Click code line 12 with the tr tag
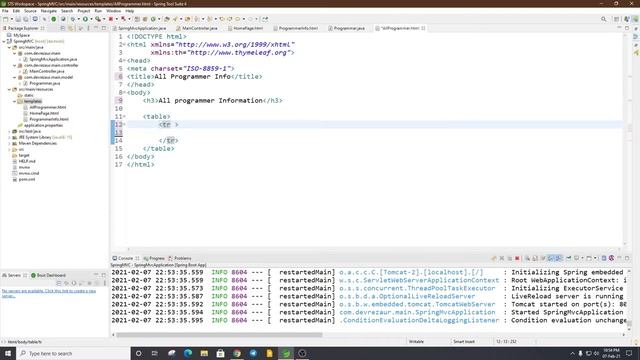This screenshot has width=640, height=360. pos(375,124)
